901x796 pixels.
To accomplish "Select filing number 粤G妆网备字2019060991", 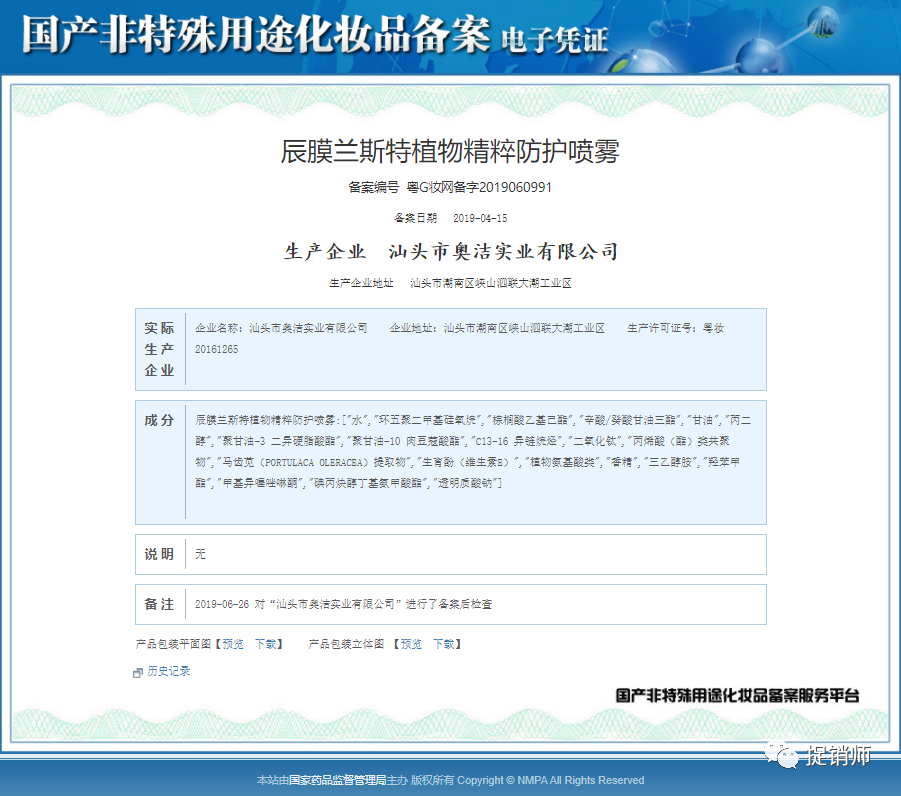I will [479, 187].
